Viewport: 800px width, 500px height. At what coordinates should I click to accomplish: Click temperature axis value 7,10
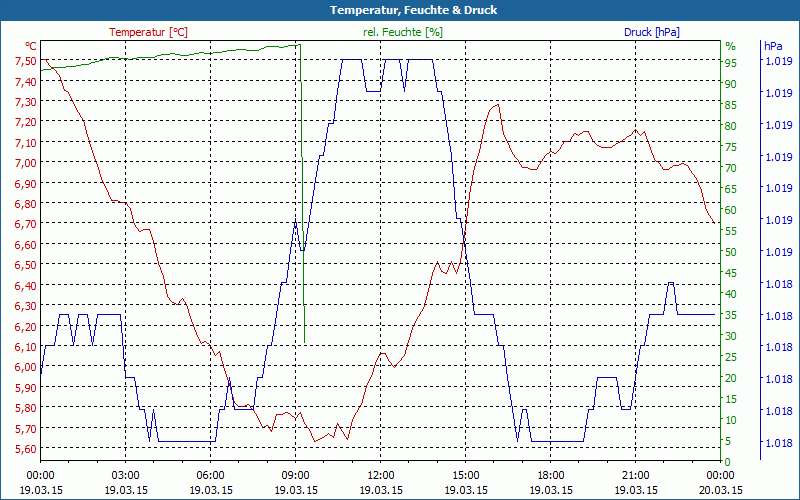tap(26, 142)
